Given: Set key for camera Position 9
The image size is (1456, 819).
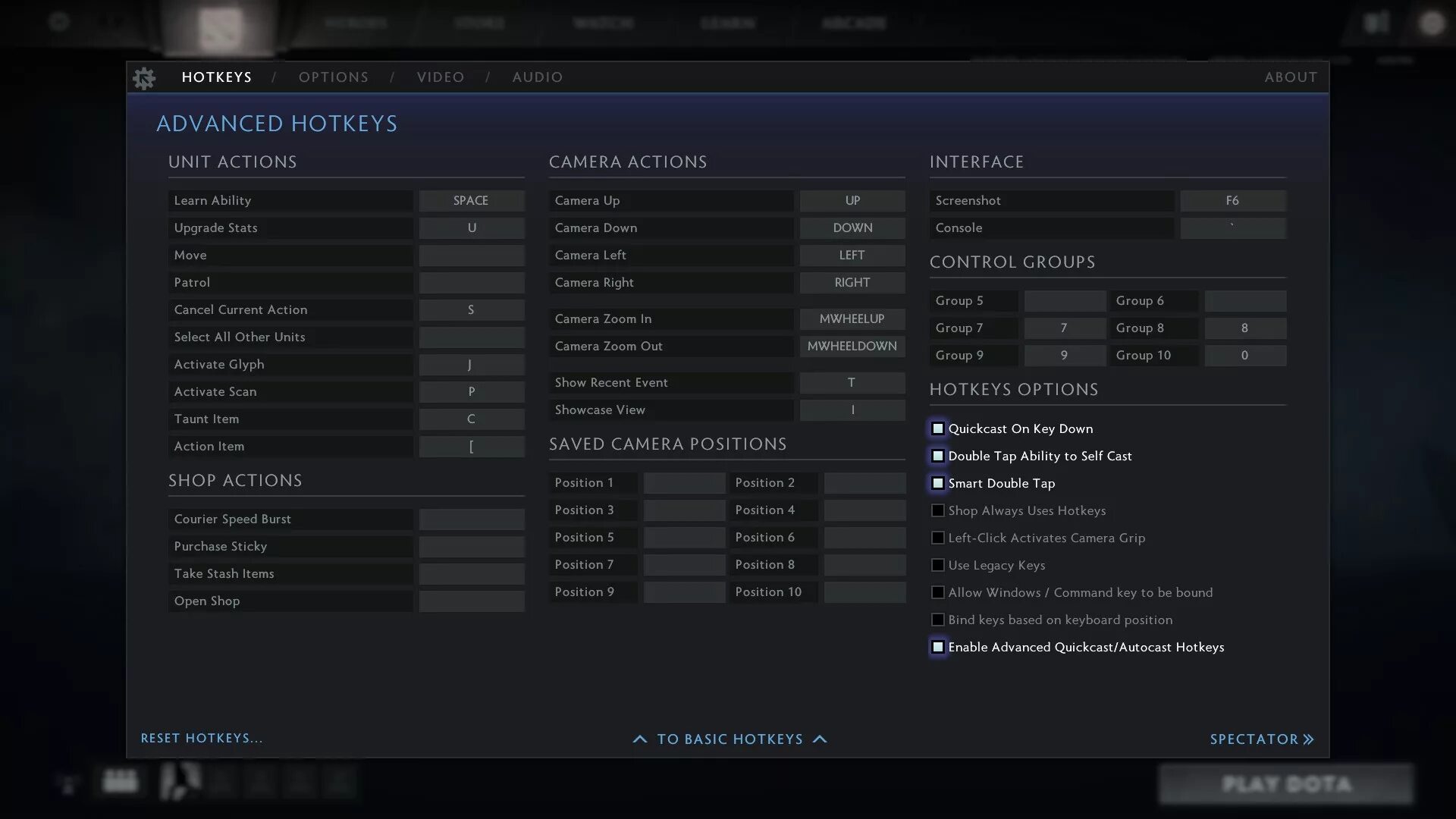Looking at the screenshot, I should click(684, 592).
